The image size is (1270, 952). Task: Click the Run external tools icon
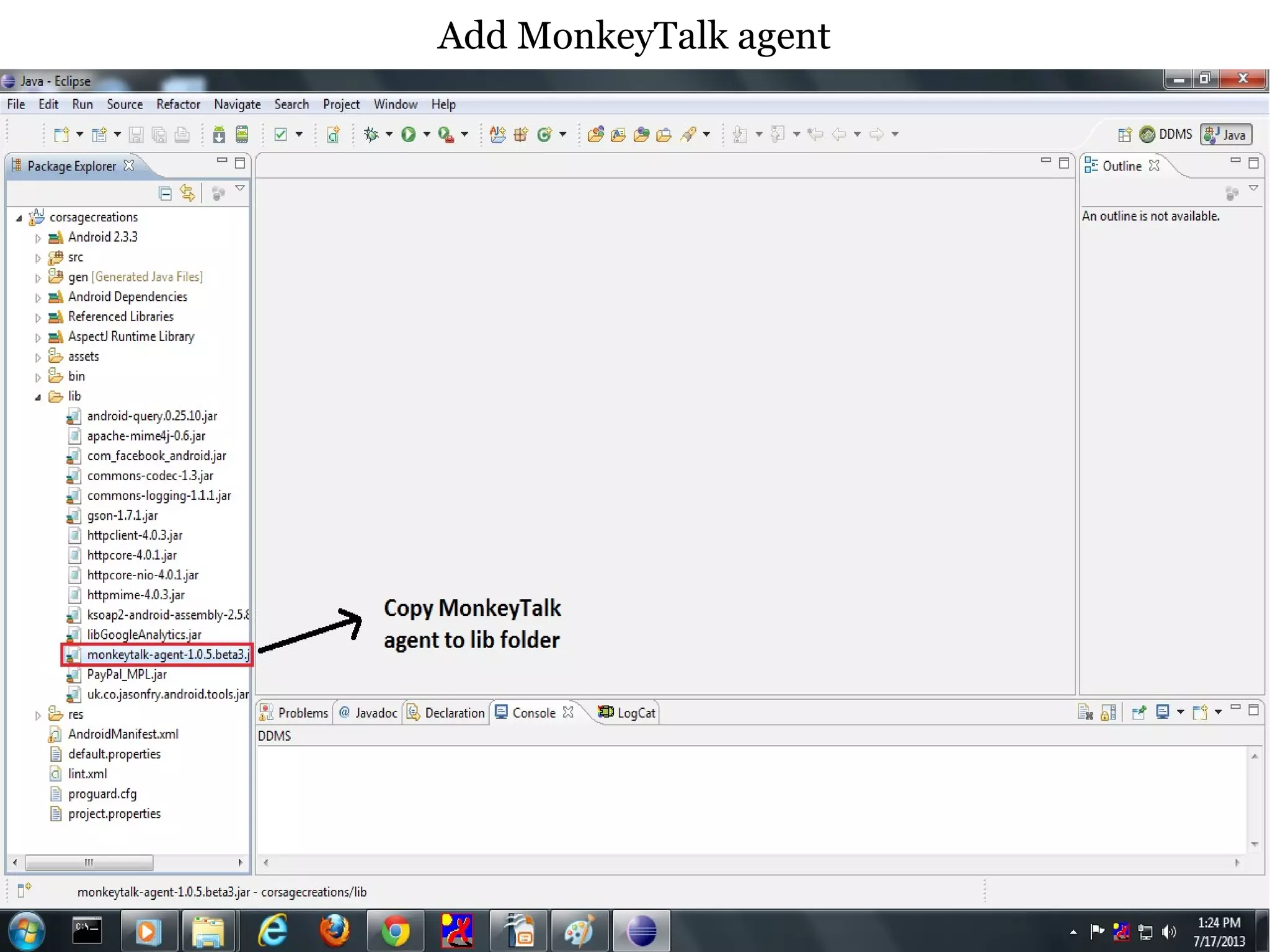coord(446,135)
